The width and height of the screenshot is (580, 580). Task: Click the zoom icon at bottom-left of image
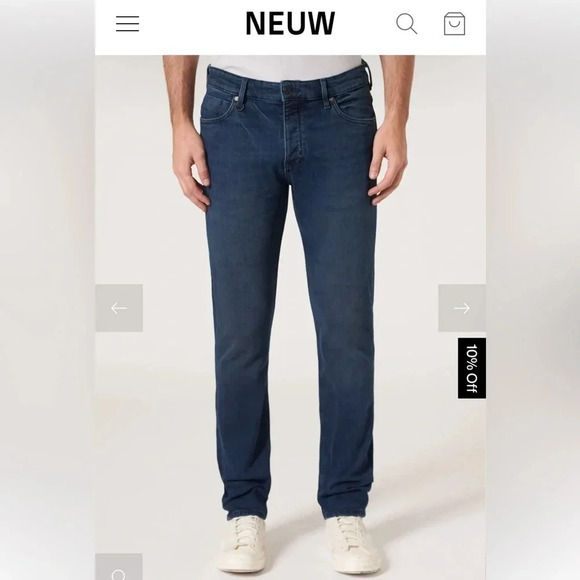119,567
